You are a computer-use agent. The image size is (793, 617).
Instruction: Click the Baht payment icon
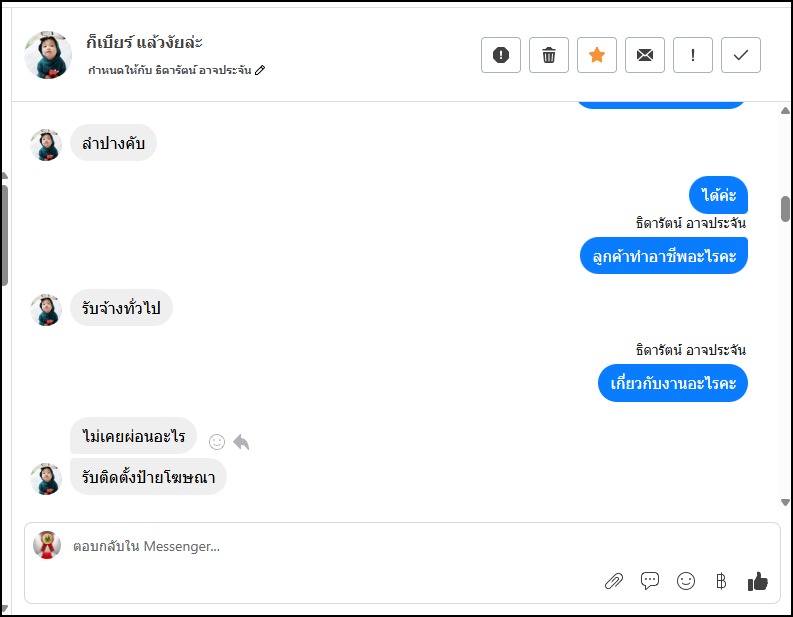(x=721, y=581)
